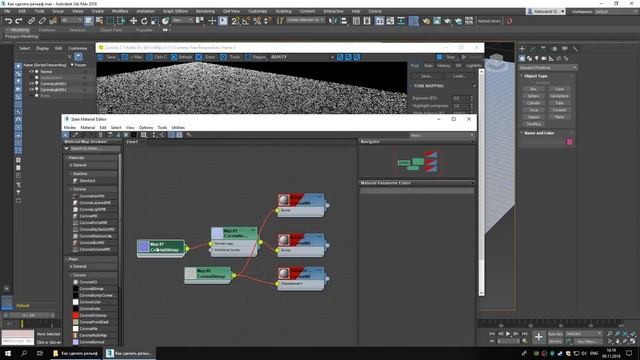Viewport: 640px width, 360px height.
Task: Activate the Select and Rotate tool
Action: [144, 21]
